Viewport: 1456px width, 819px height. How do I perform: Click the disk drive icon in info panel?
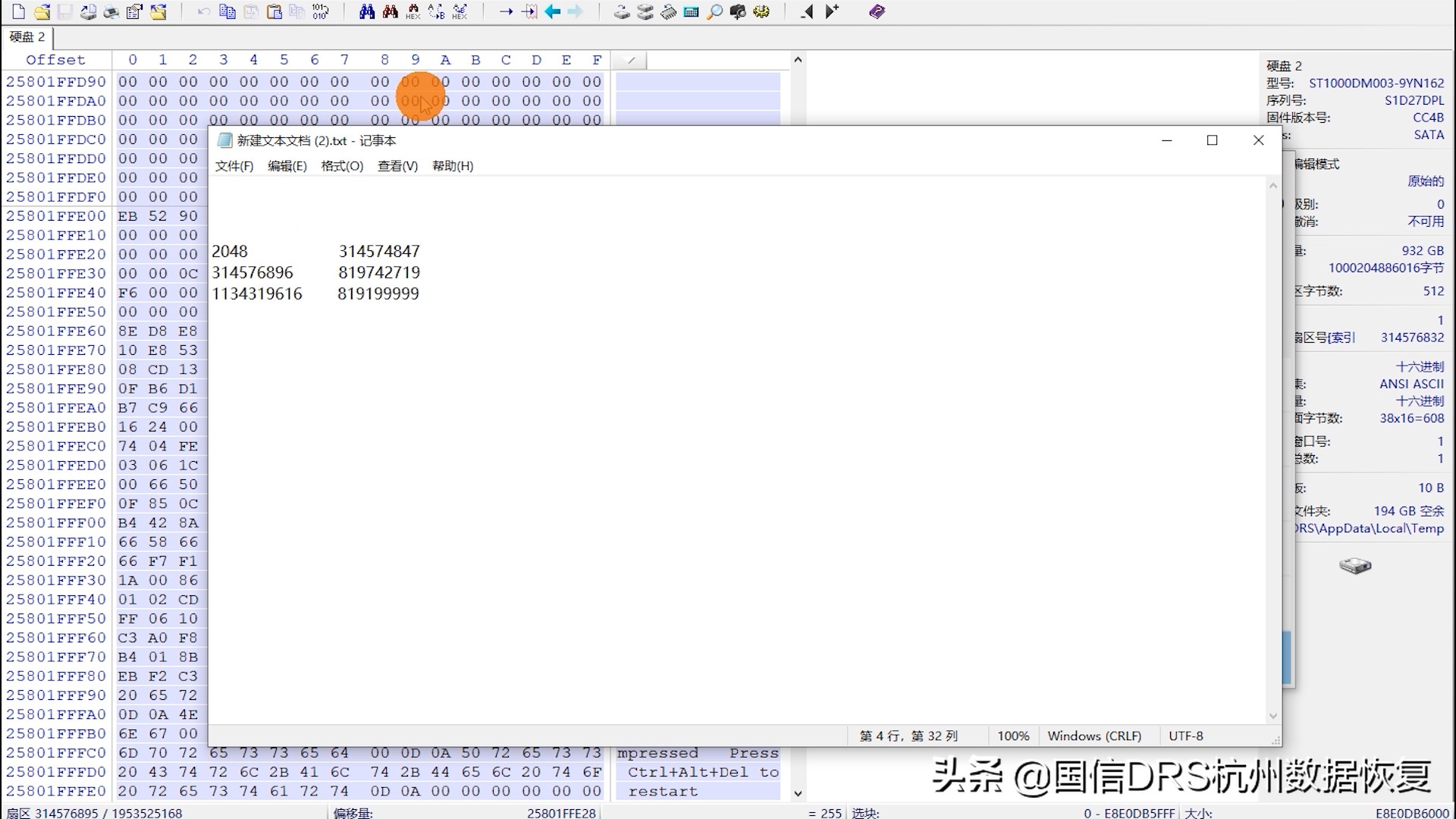pos(1354,566)
